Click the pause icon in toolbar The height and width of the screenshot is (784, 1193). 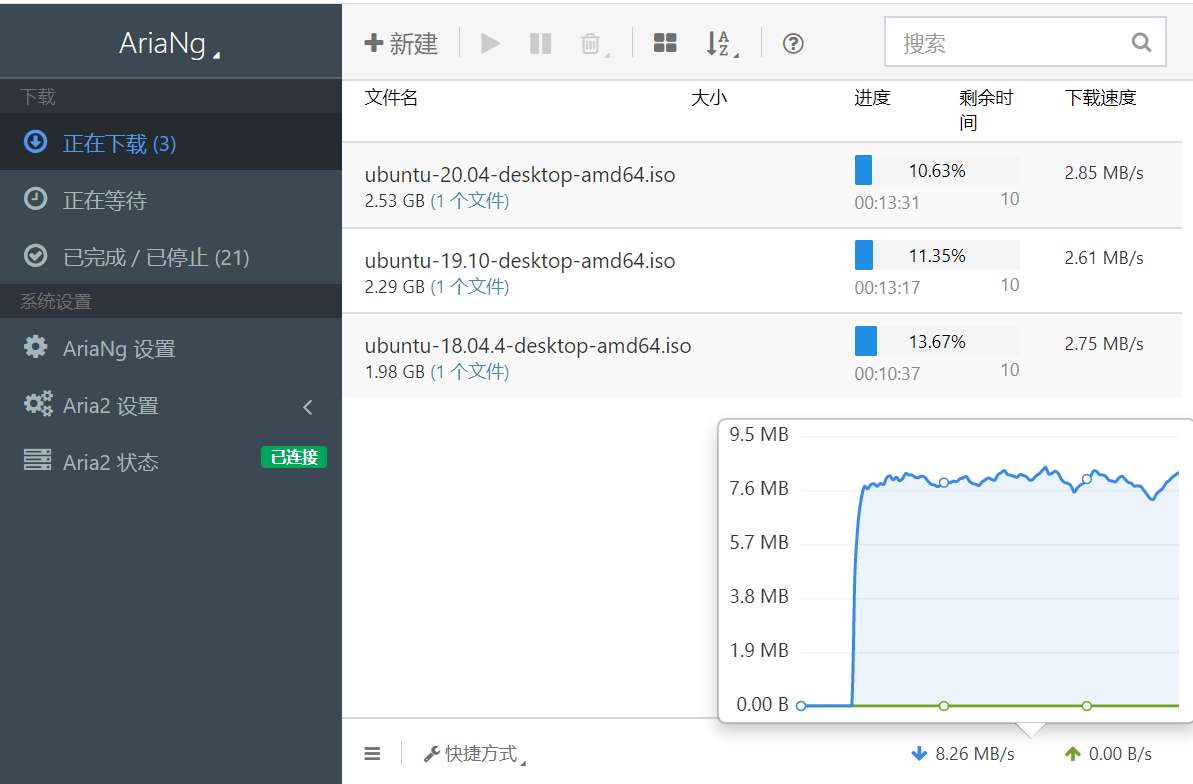(541, 43)
